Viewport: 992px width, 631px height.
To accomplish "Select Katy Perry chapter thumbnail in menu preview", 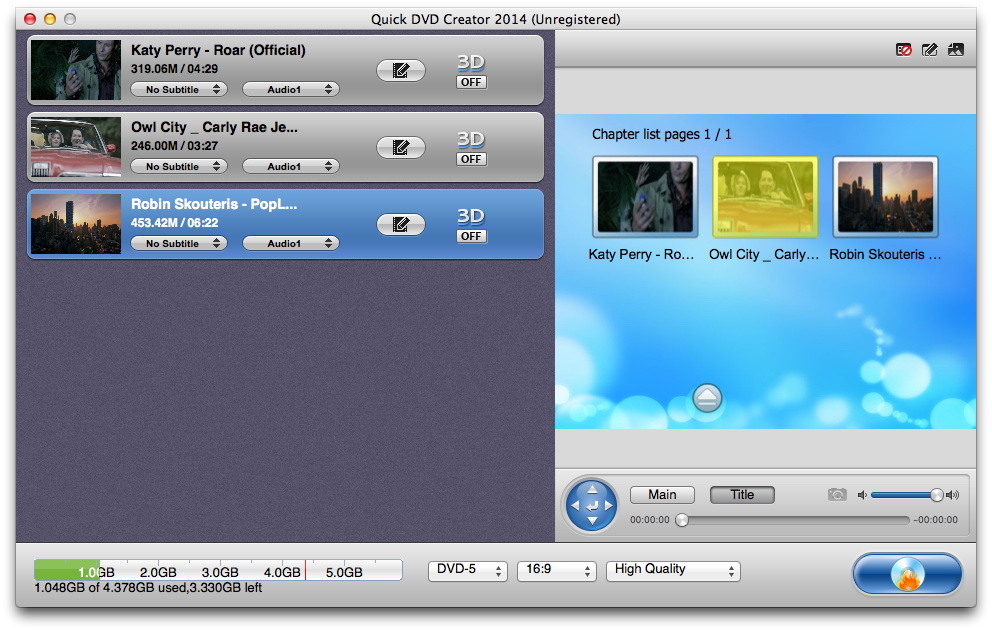I will point(645,197).
